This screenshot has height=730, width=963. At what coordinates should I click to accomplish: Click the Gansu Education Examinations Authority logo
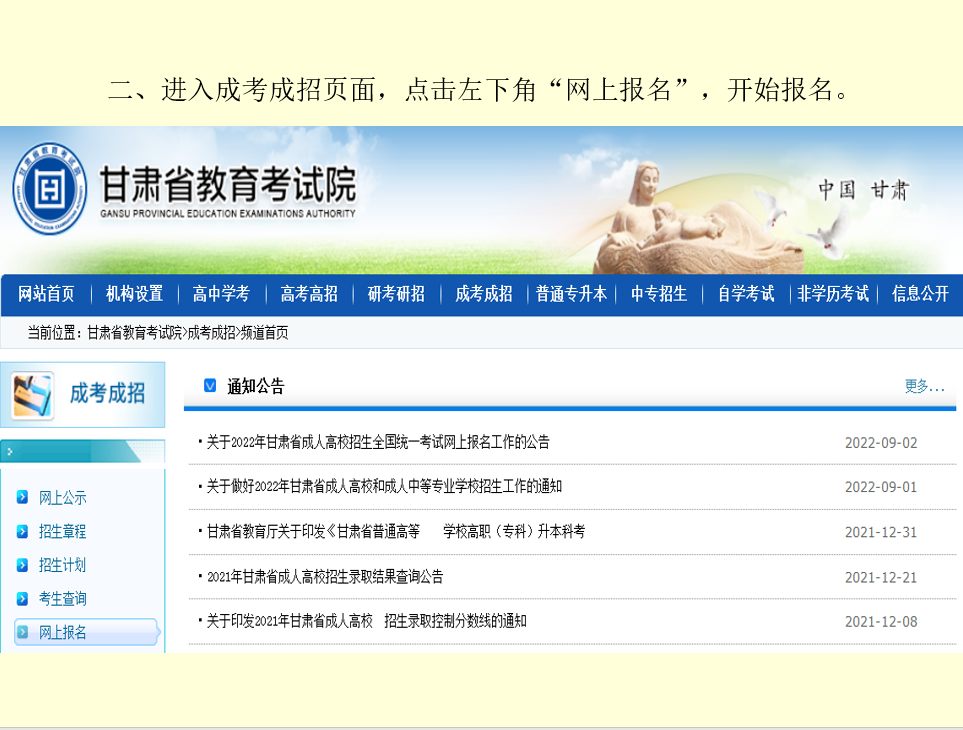[x=50, y=188]
